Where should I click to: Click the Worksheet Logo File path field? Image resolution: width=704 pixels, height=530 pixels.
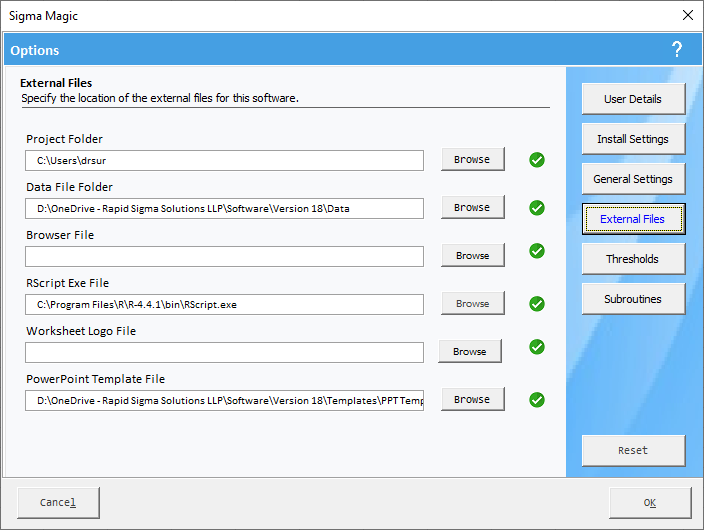tap(224, 353)
